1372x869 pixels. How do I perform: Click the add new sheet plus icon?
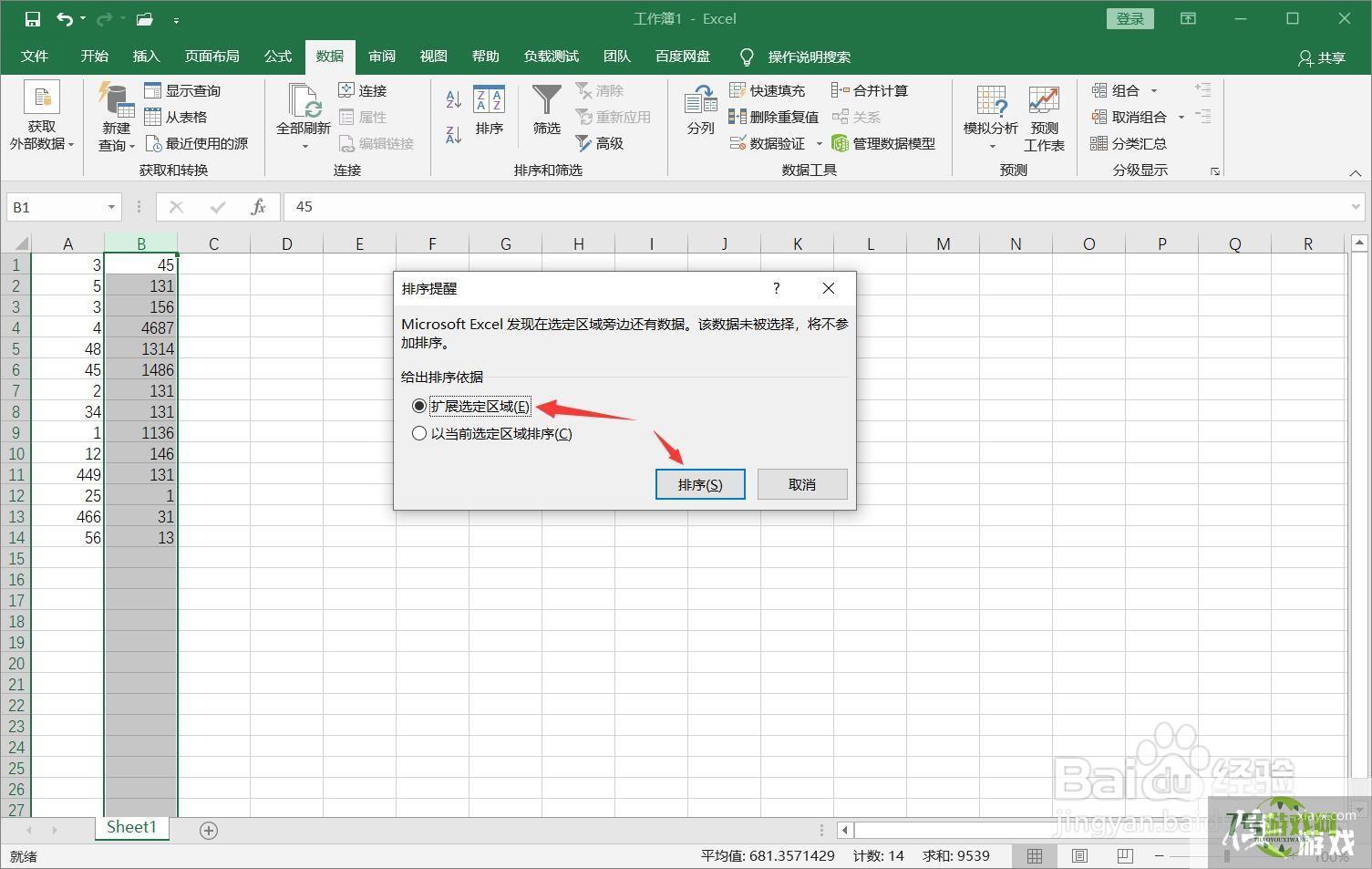(x=209, y=830)
